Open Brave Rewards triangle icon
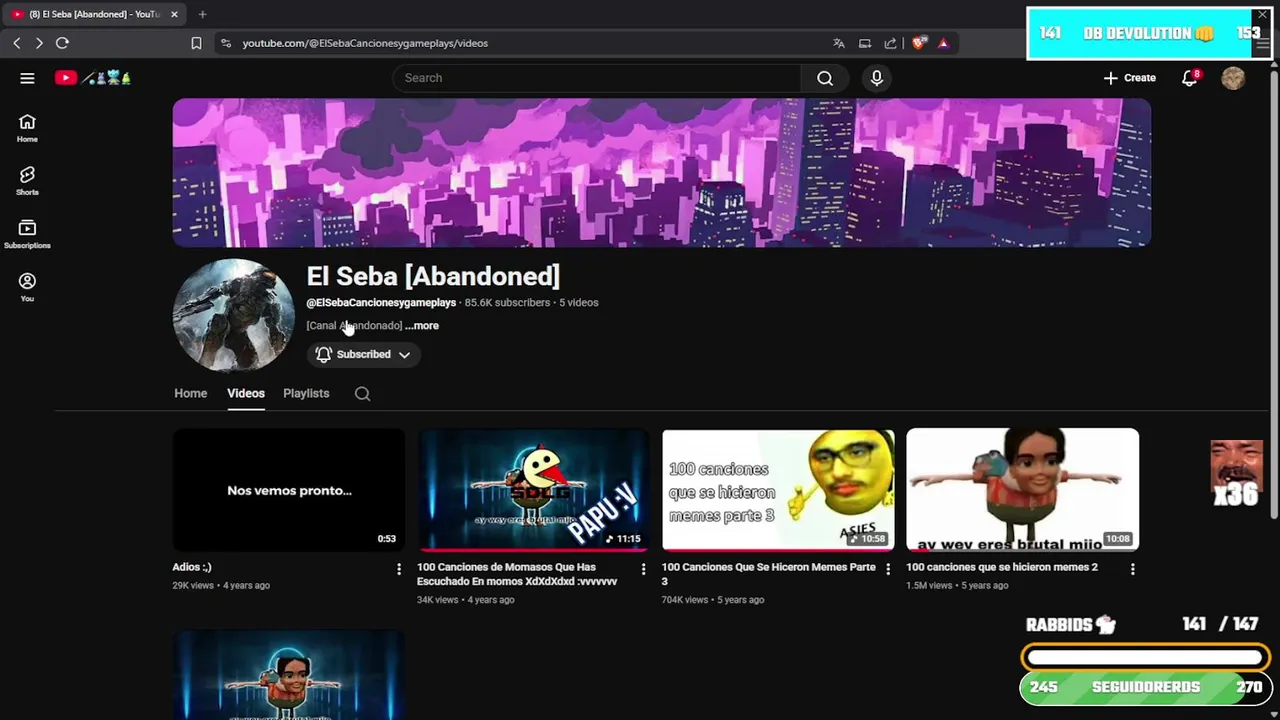Image resolution: width=1280 pixels, height=720 pixels. [x=943, y=43]
